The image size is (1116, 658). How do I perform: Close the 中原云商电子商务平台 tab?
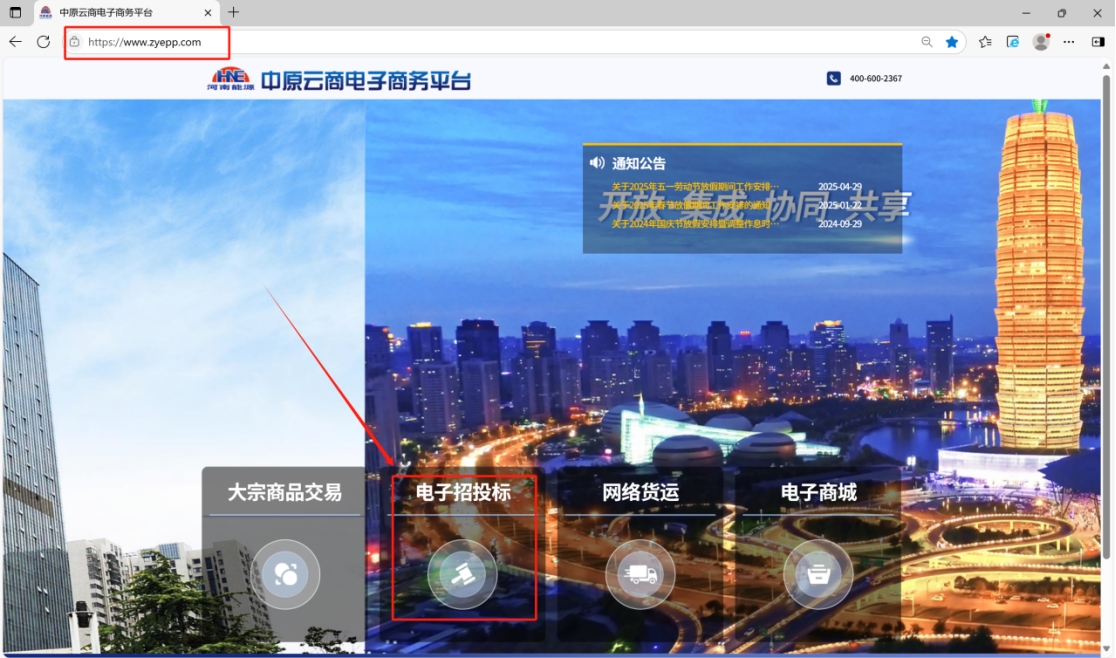point(208,13)
